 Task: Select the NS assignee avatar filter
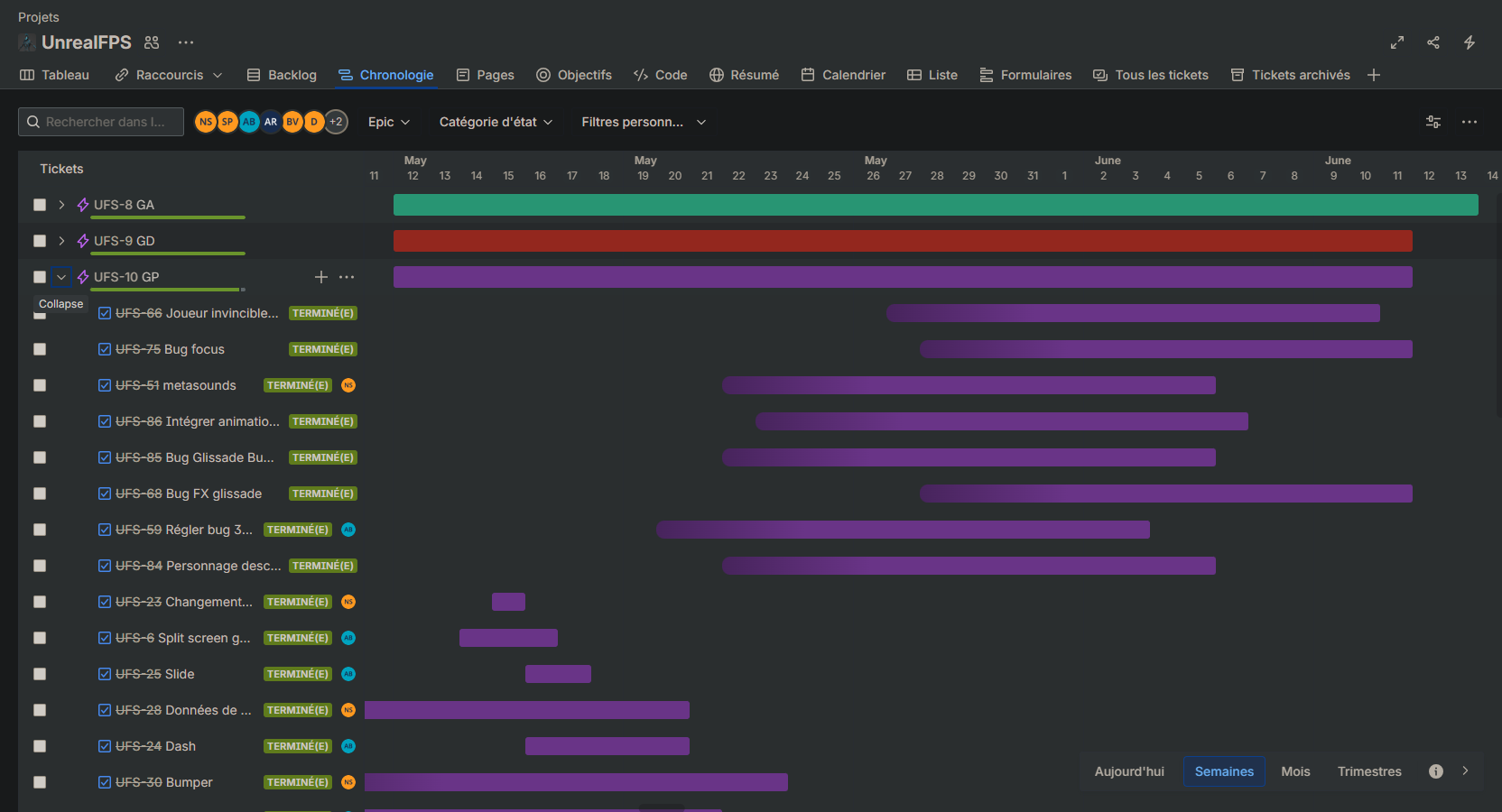(206, 122)
